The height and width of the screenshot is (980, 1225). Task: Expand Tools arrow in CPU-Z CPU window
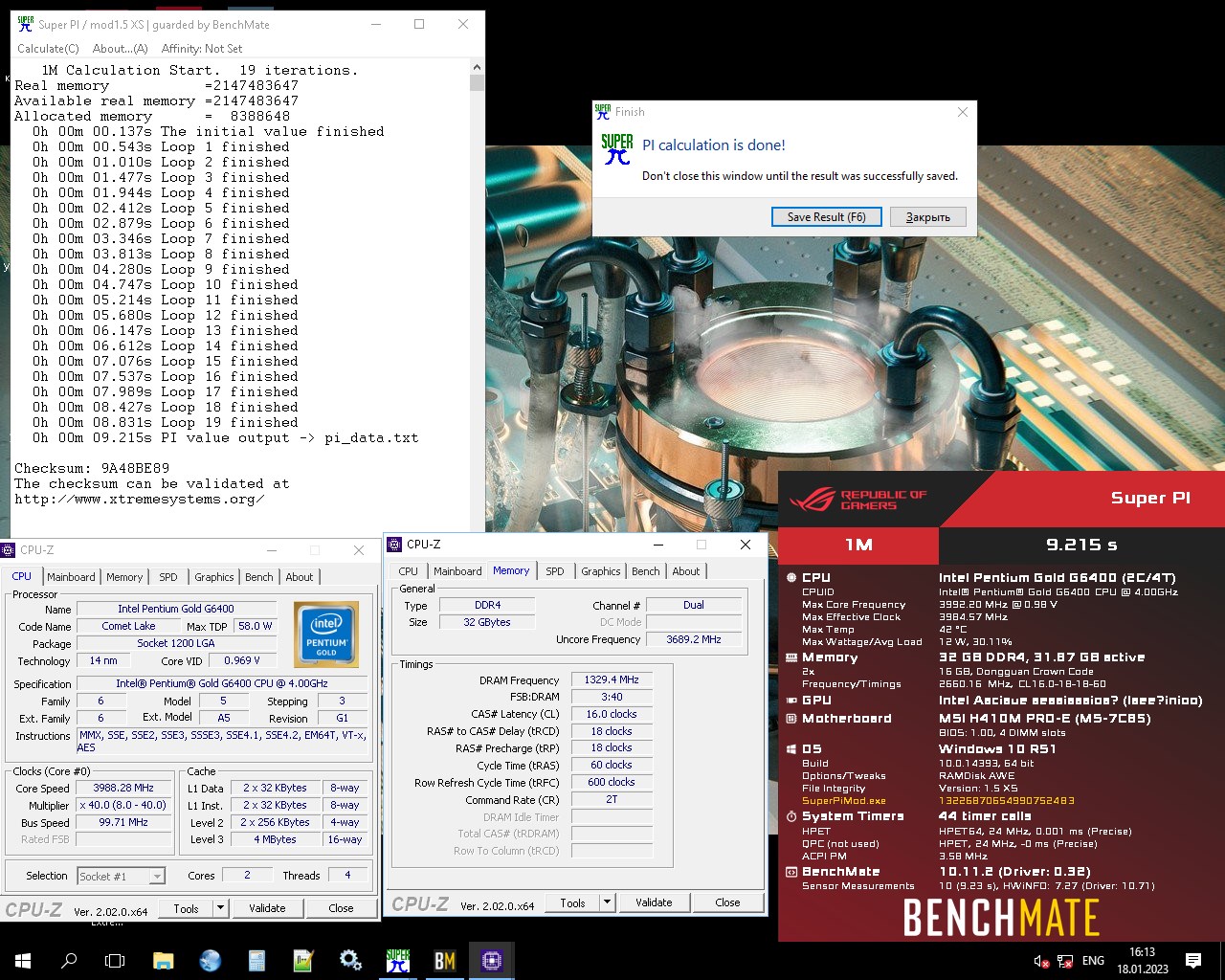[x=221, y=907]
